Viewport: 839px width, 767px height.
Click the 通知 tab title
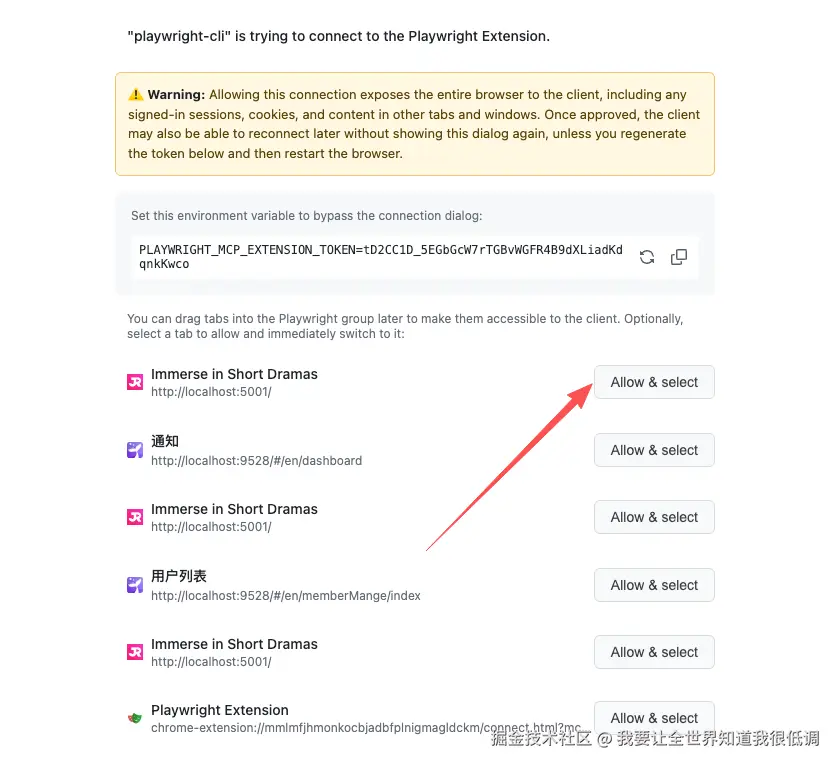[165, 441]
